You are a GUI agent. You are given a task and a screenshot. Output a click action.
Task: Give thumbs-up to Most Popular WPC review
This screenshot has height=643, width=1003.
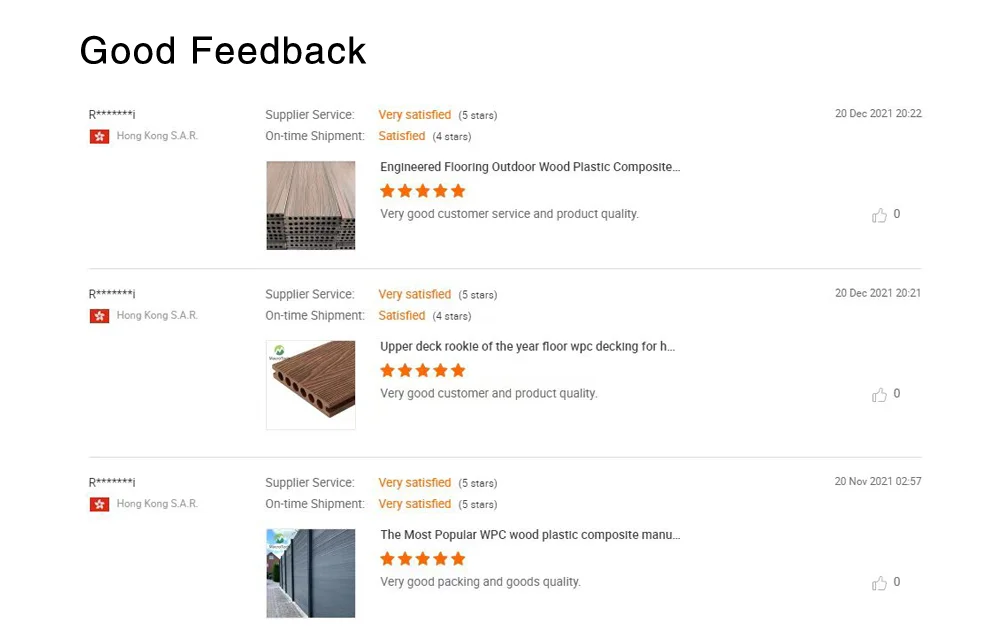click(880, 583)
